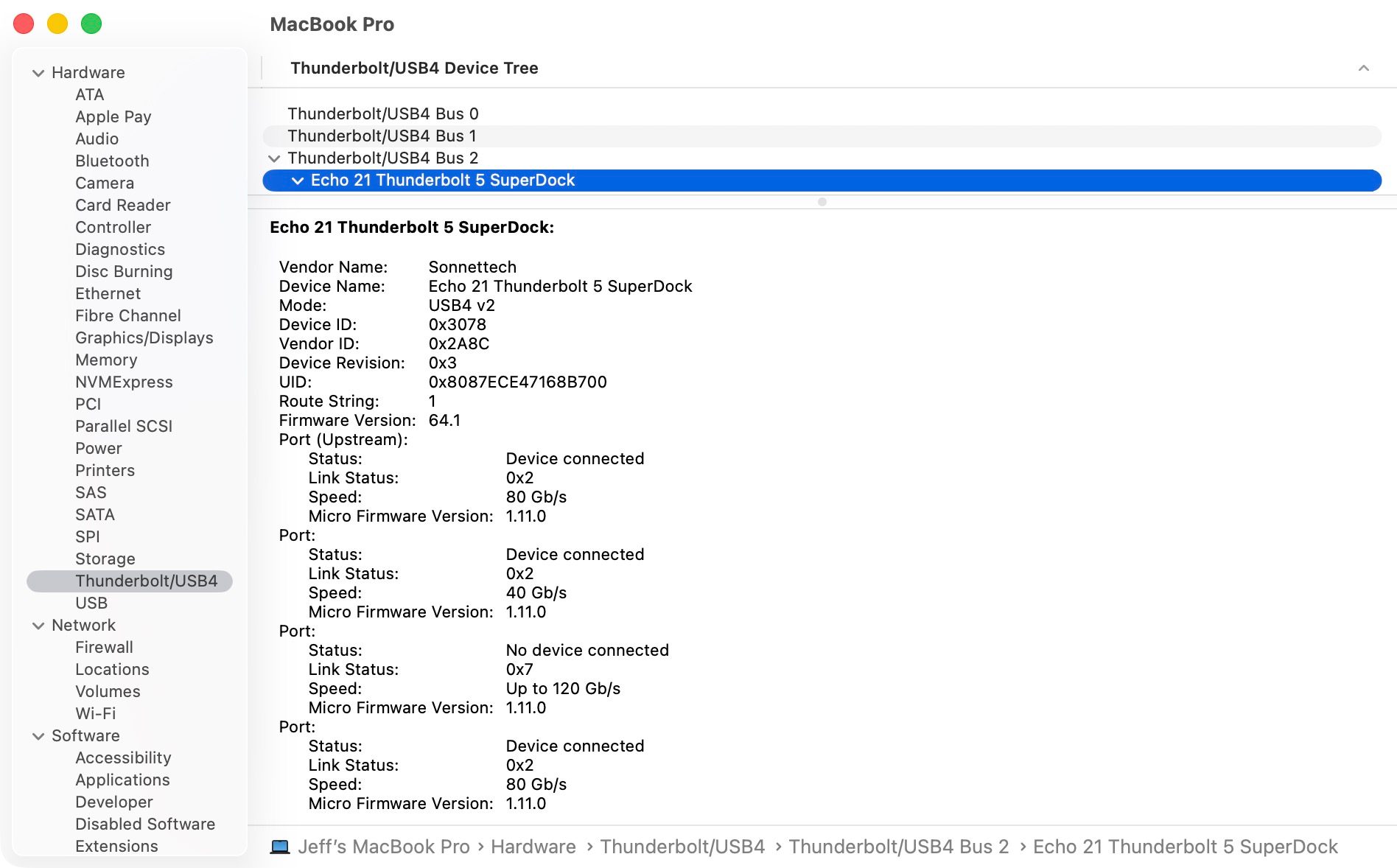Select Volumes under Network

tap(108, 691)
